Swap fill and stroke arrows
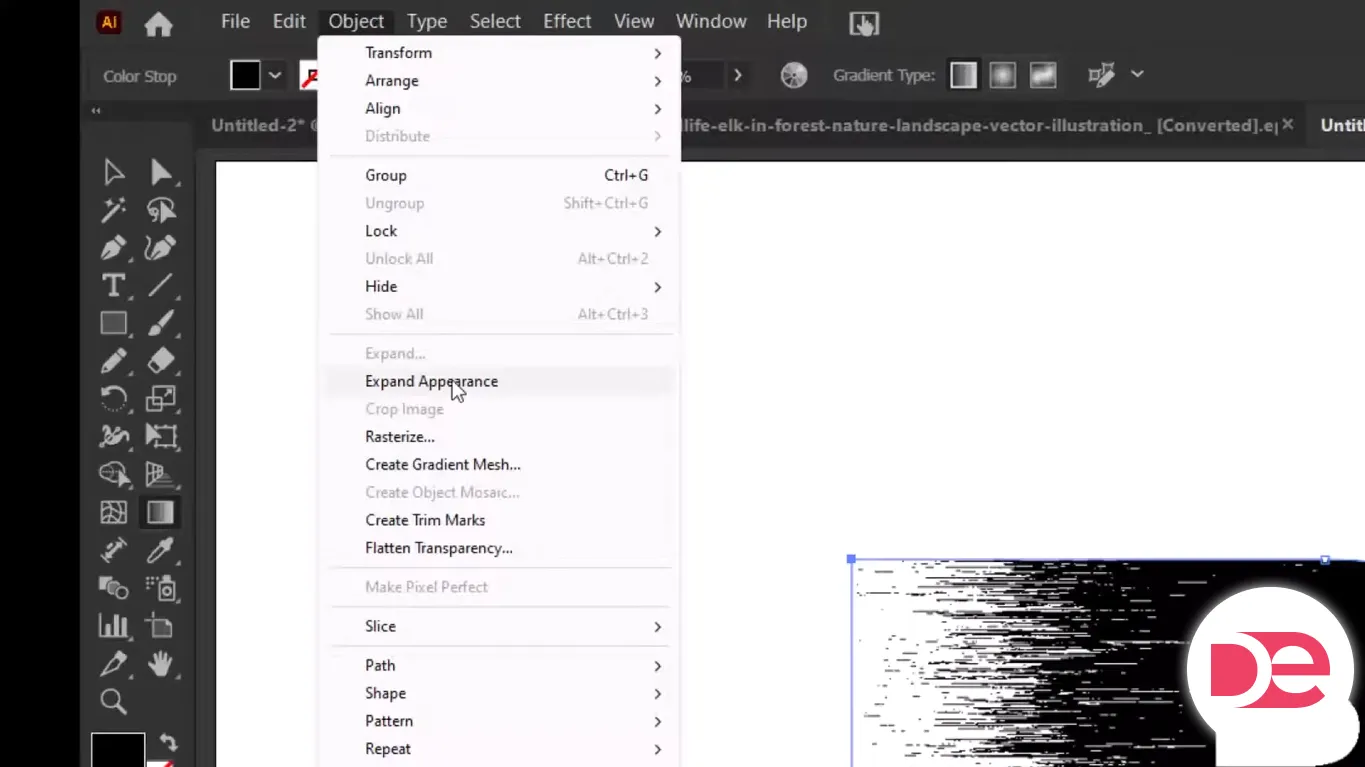This screenshot has height=767, width=1365. point(168,743)
